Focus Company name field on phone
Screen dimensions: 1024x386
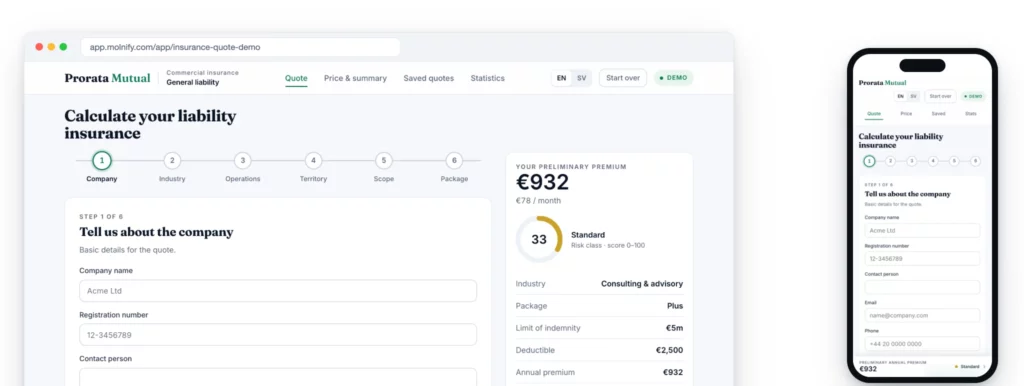point(922,230)
